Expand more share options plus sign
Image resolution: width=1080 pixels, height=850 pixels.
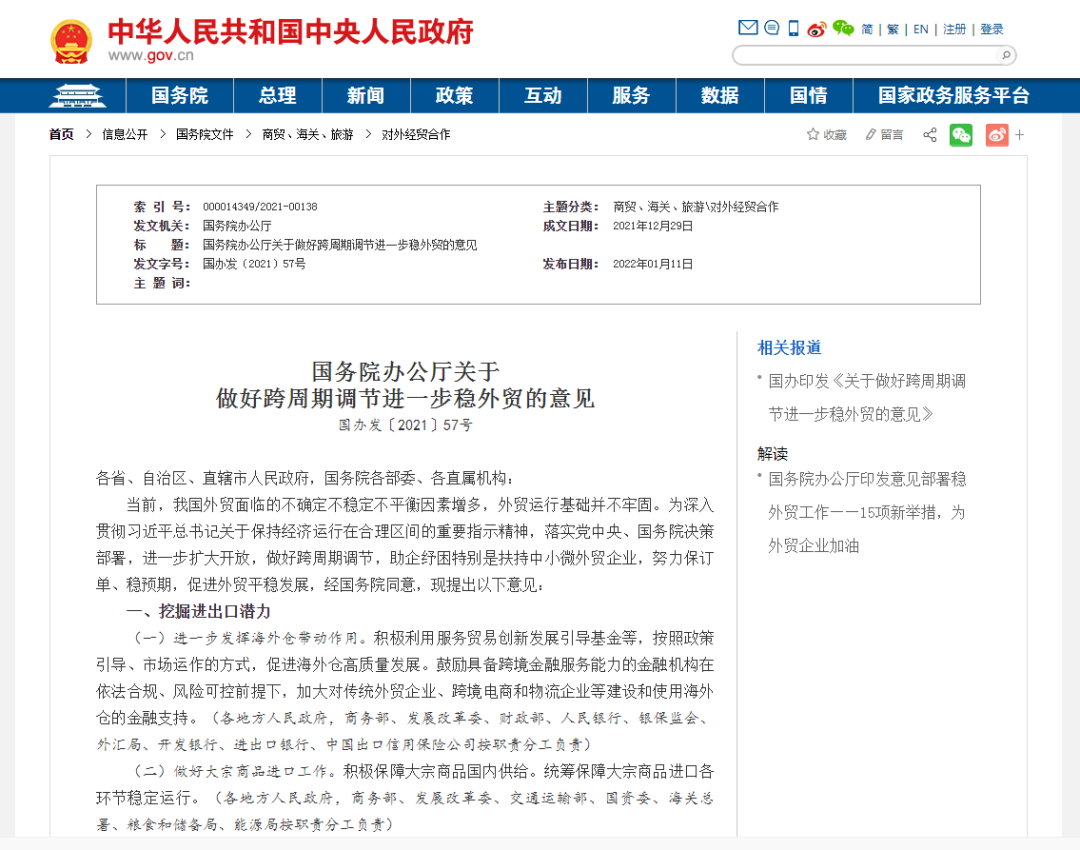tap(1020, 135)
